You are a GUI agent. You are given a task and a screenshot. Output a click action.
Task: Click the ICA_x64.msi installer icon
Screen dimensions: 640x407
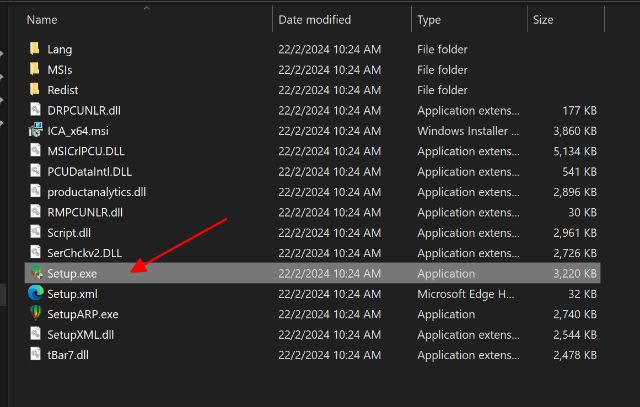pos(35,130)
